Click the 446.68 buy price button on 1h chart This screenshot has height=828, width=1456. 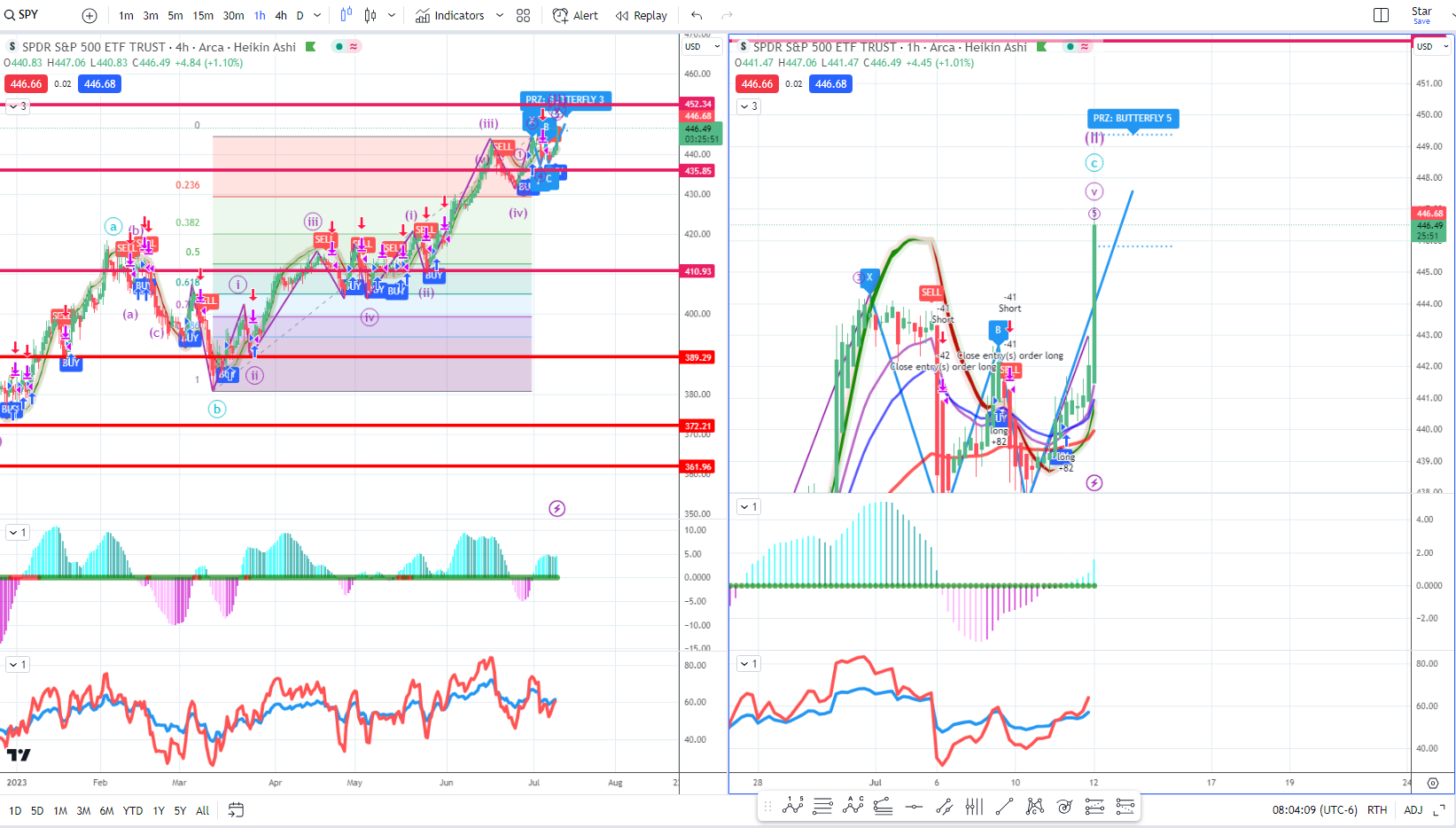point(830,84)
